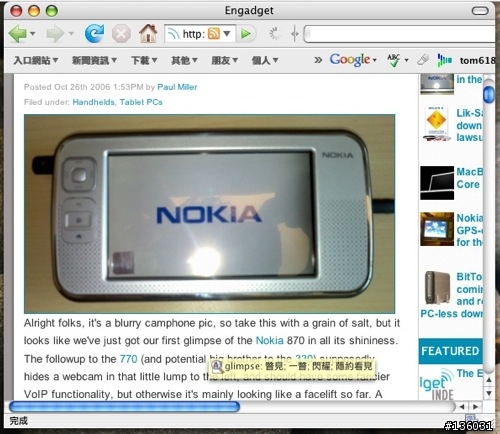Click the vertical scrollbar up arrow
Viewport: 500px width, 434px height.
[489, 380]
